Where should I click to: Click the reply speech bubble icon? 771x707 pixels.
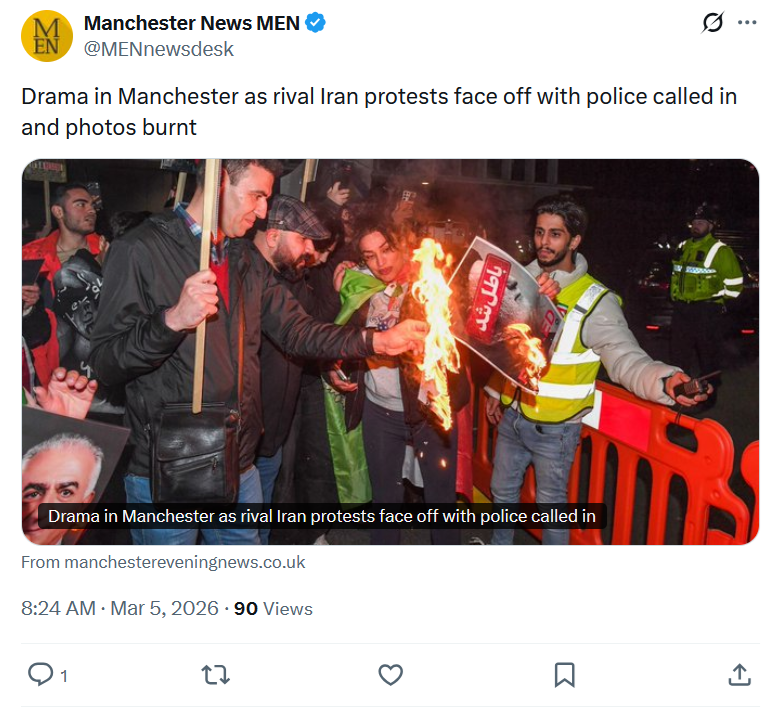click(x=40, y=674)
